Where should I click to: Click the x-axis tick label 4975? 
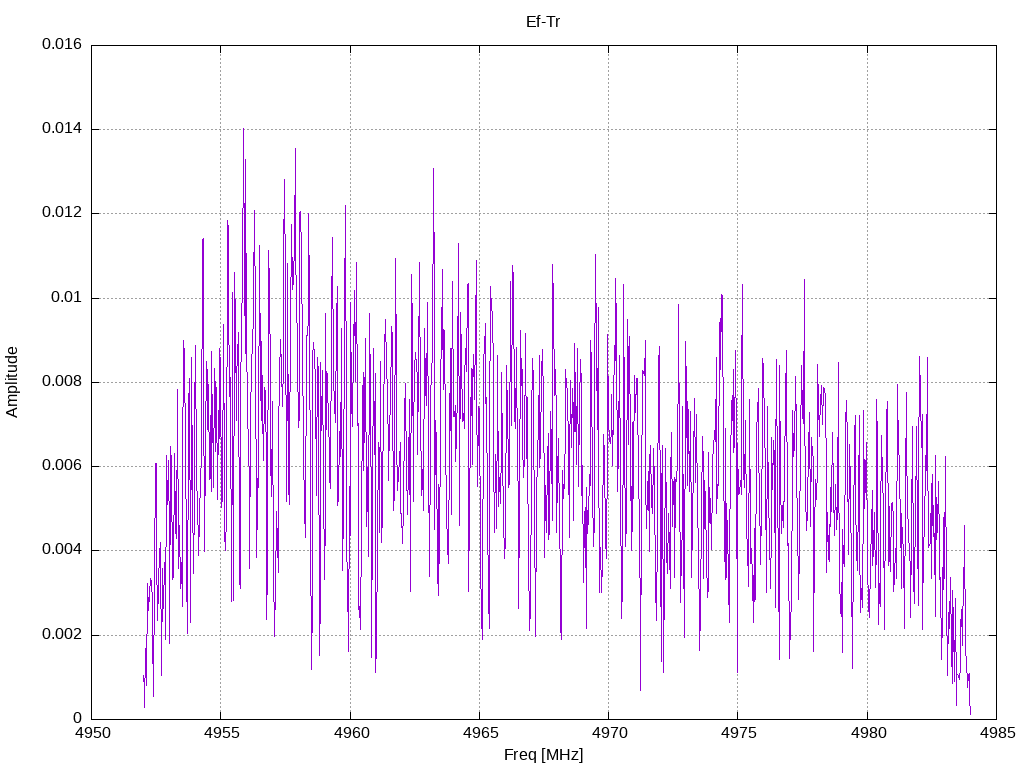point(739,733)
